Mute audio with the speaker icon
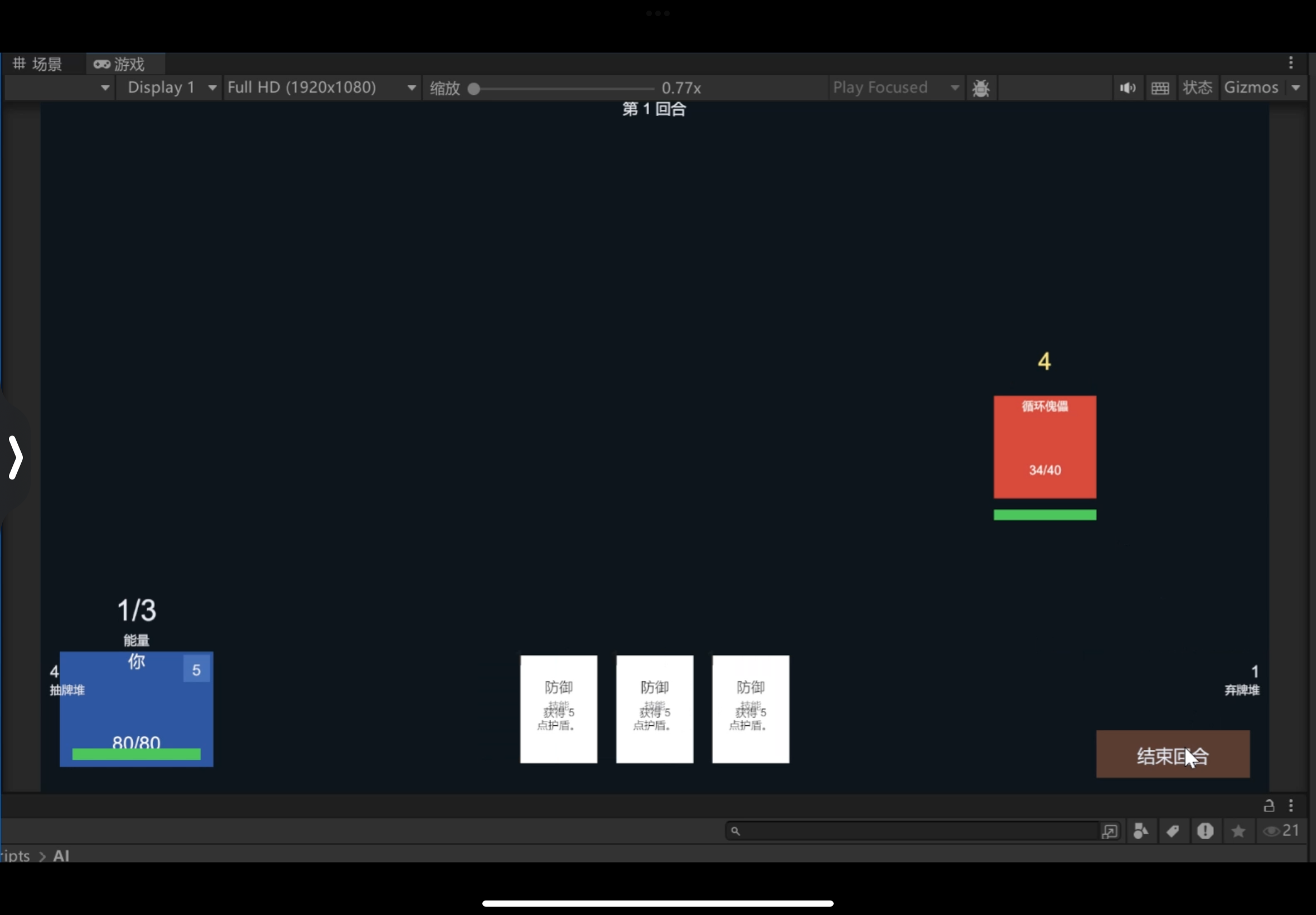The image size is (1316, 915). coord(1127,88)
